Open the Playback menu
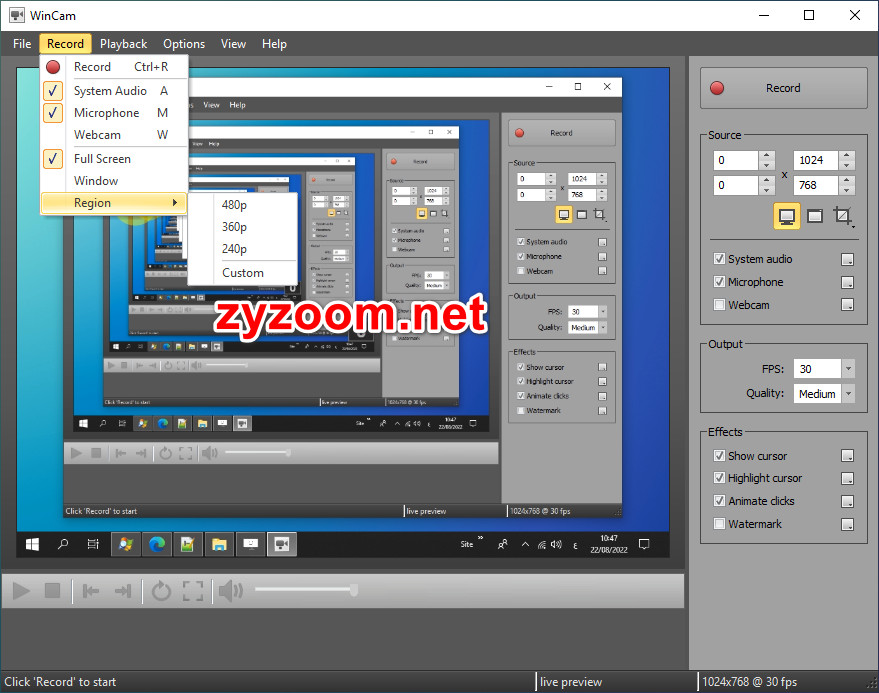Image resolution: width=879 pixels, height=693 pixels. coord(123,44)
